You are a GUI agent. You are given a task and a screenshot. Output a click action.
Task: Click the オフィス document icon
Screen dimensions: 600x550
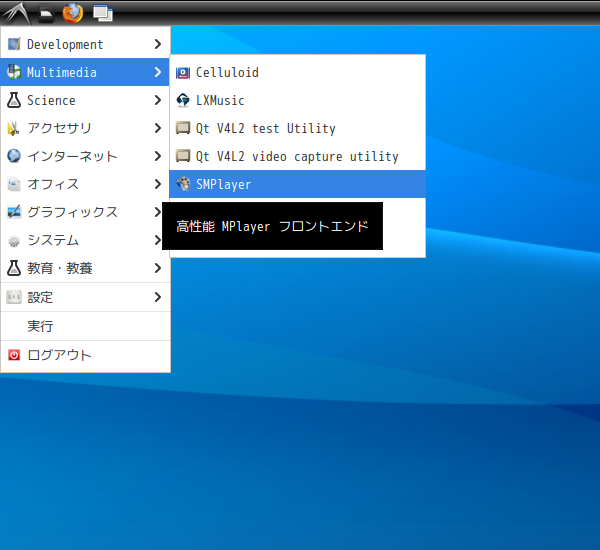point(14,184)
